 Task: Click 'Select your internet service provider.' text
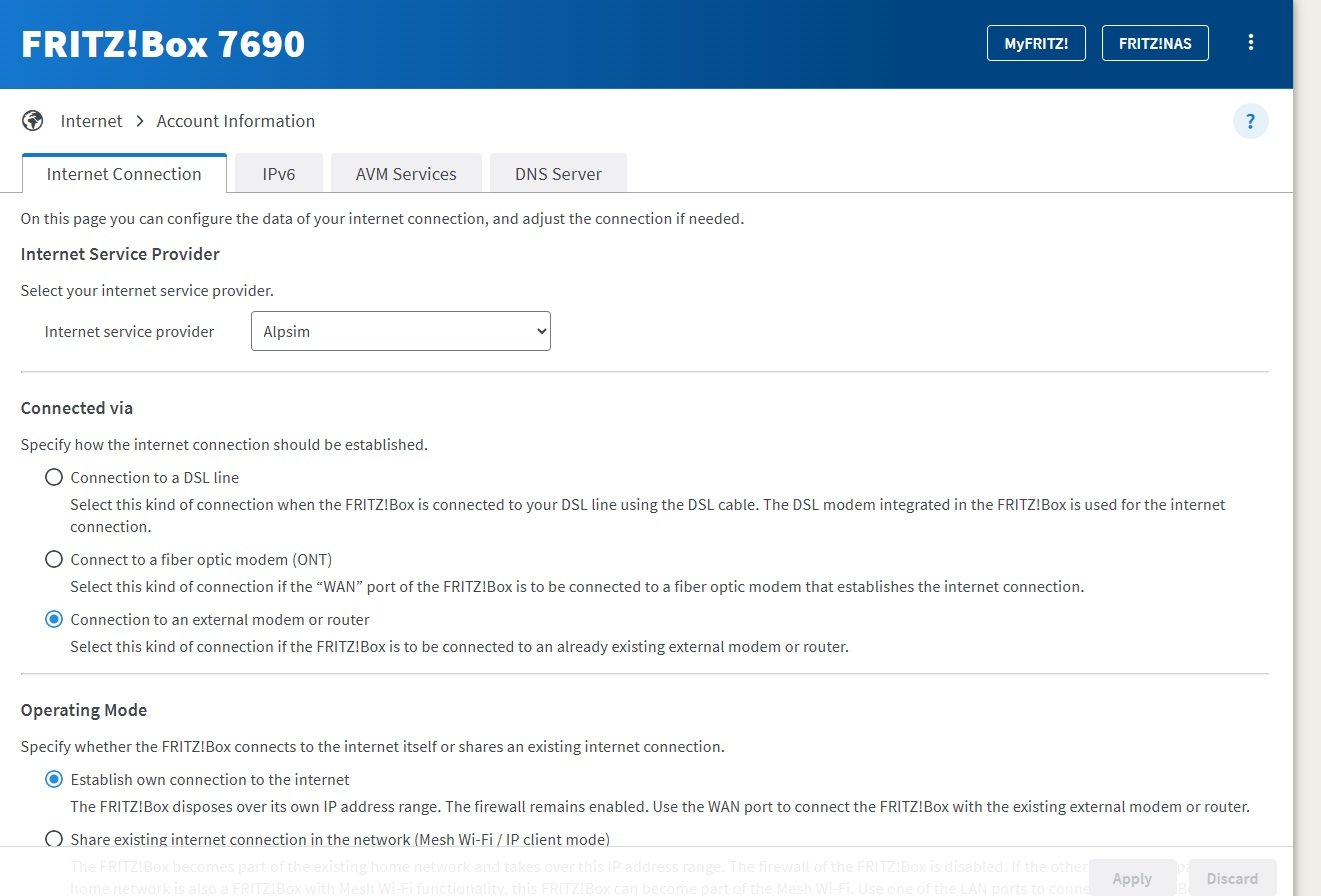[147, 291]
